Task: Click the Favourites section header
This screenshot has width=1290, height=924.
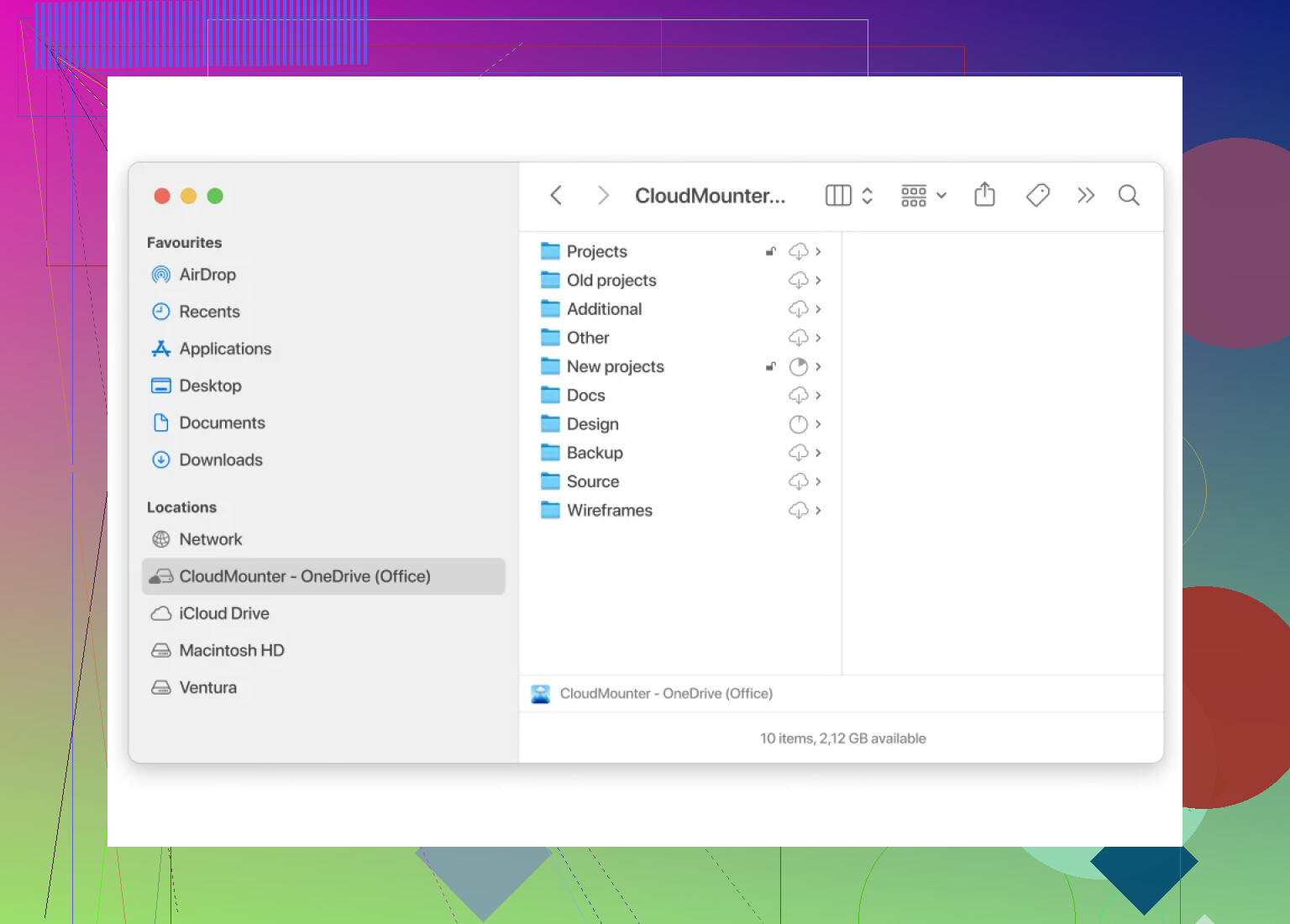Action: pos(185,243)
